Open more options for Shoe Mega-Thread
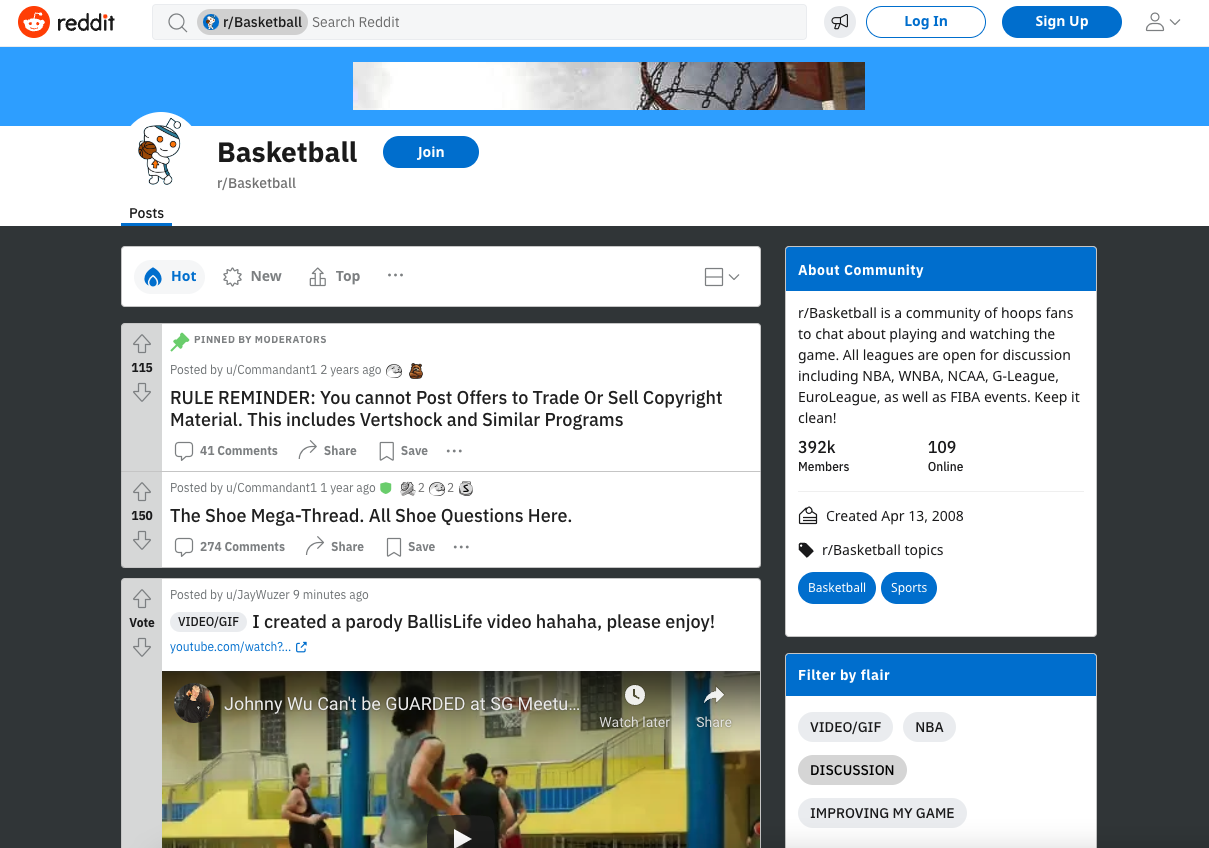The height and width of the screenshot is (848, 1209). click(x=461, y=547)
